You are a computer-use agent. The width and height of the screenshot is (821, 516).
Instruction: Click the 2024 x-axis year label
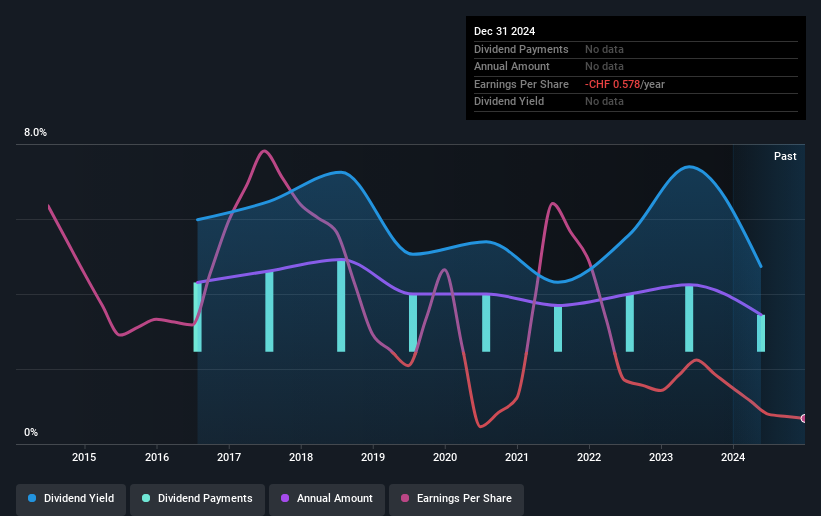coord(733,457)
